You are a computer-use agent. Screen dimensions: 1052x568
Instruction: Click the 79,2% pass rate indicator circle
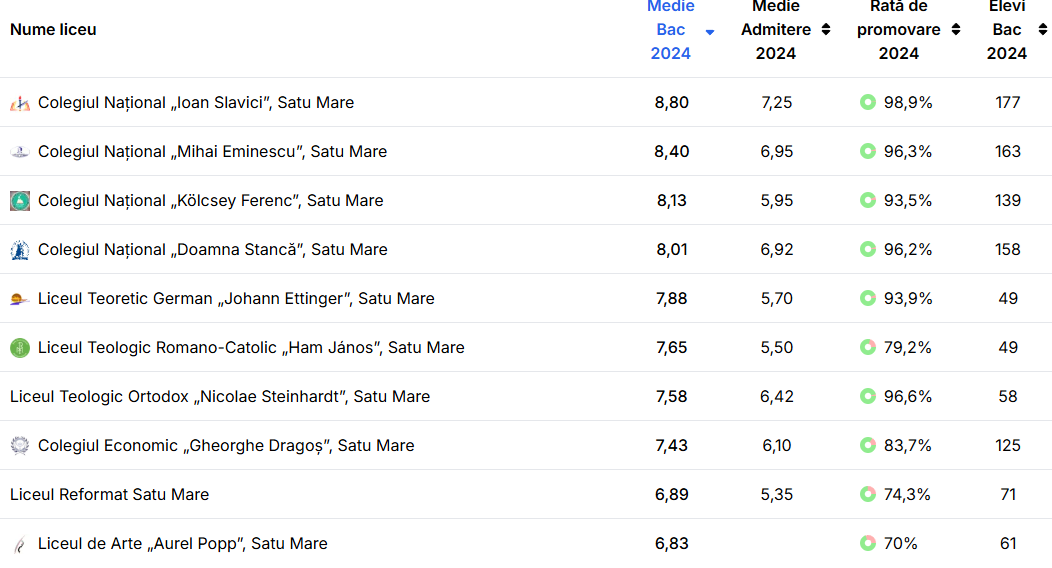point(868,347)
